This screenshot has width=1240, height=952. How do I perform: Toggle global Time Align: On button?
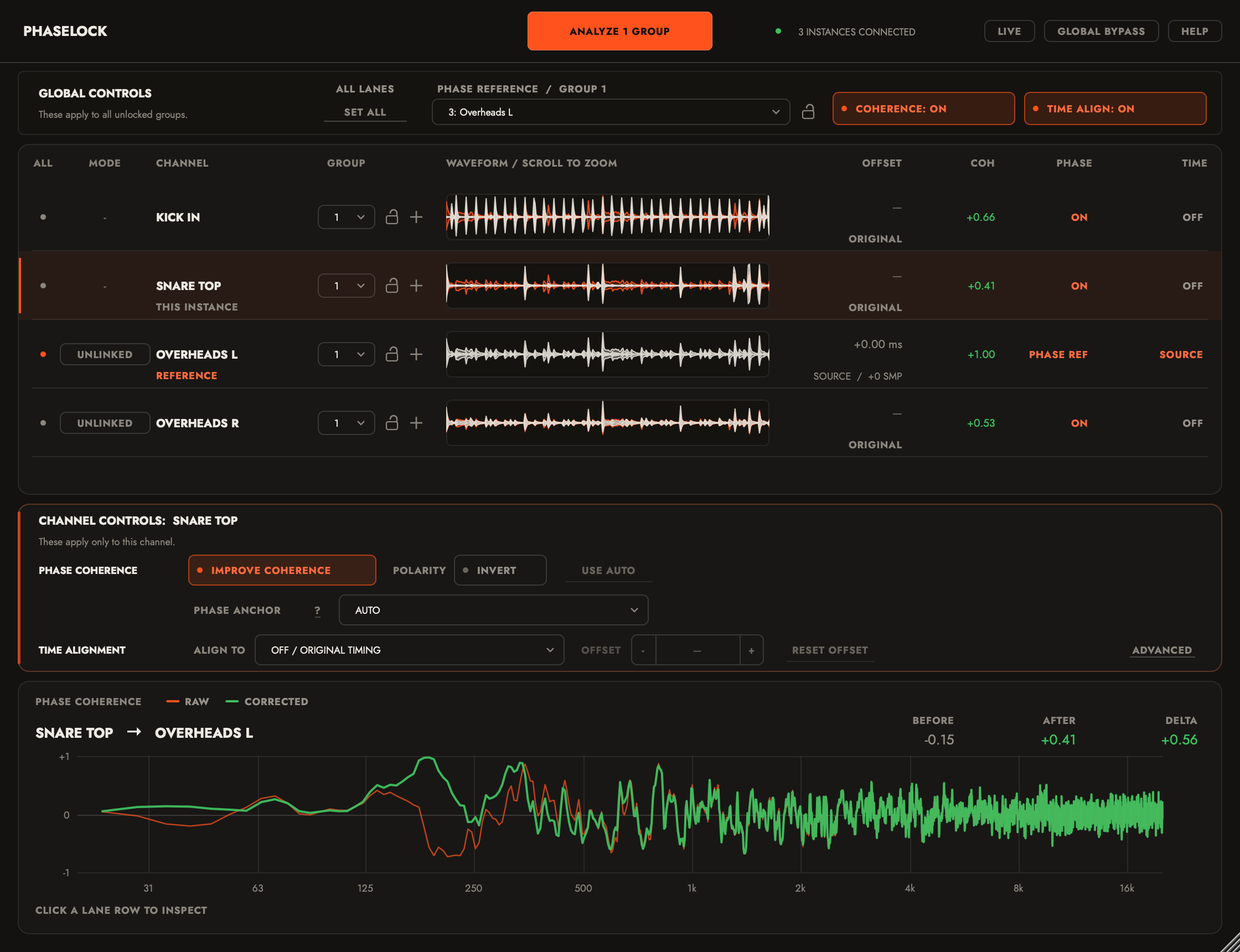[1115, 108]
